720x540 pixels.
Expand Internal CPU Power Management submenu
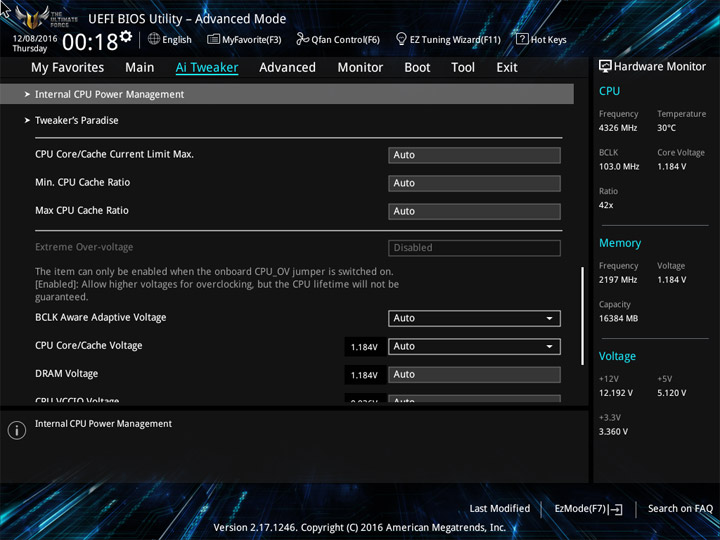pyautogui.click(x=287, y=94)
